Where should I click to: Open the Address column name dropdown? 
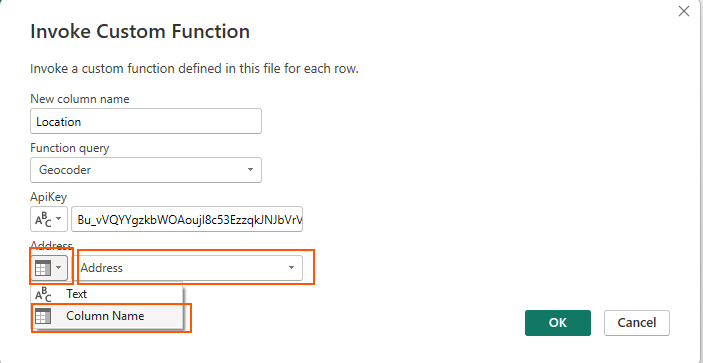pyautogui.click(x=187, y=268)
